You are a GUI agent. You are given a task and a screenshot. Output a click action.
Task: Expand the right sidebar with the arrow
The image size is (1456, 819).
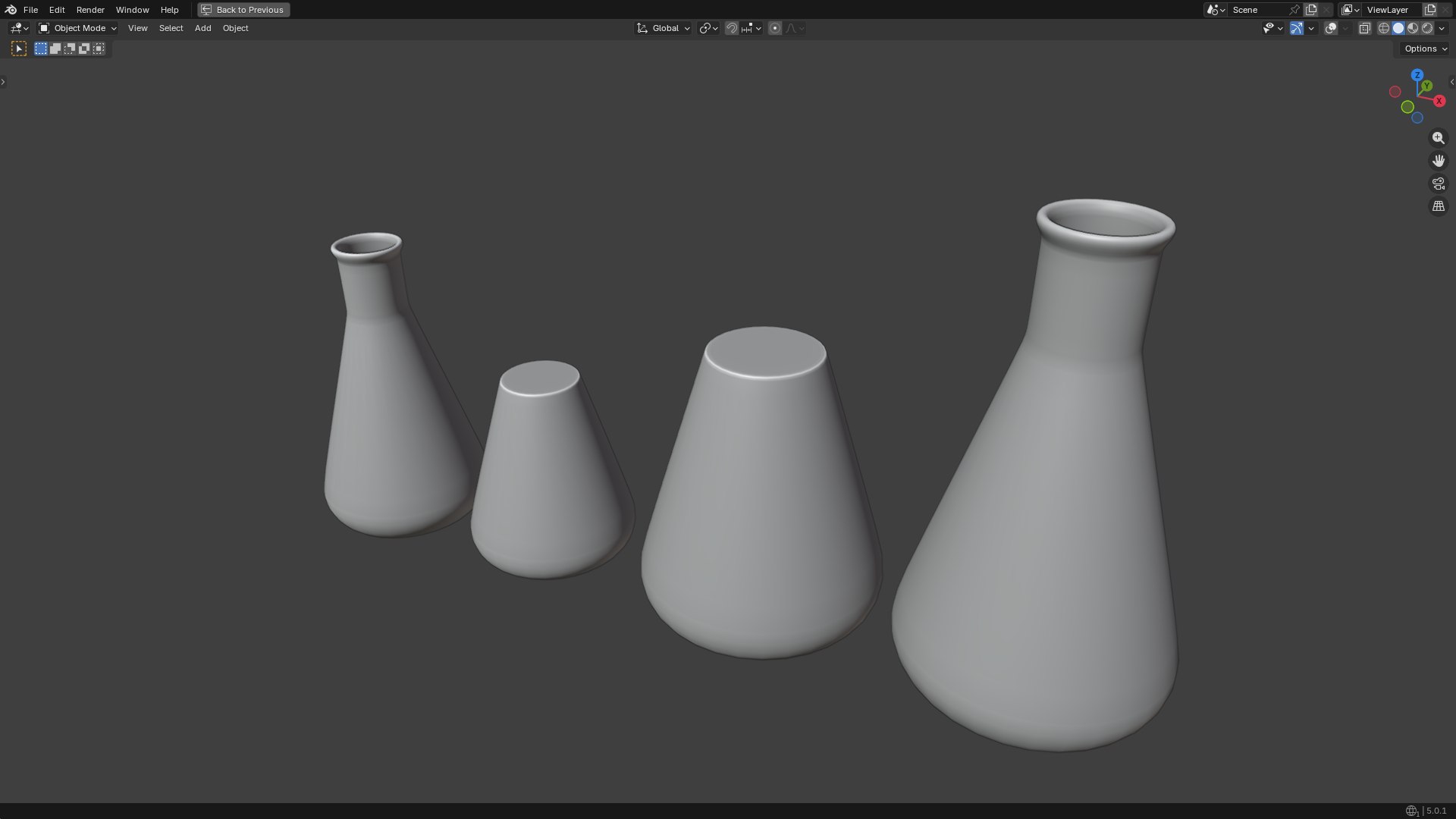point(1452,82)
